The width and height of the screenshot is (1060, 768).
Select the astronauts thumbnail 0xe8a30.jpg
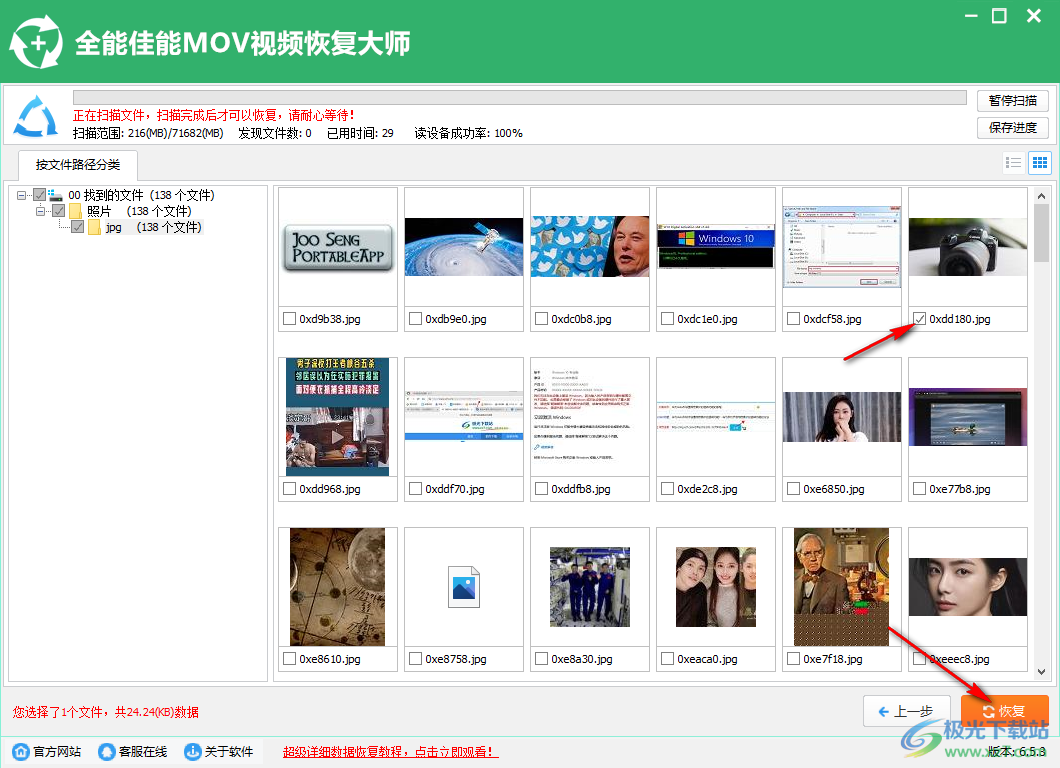pyautogui.click(x=590, y=587)
